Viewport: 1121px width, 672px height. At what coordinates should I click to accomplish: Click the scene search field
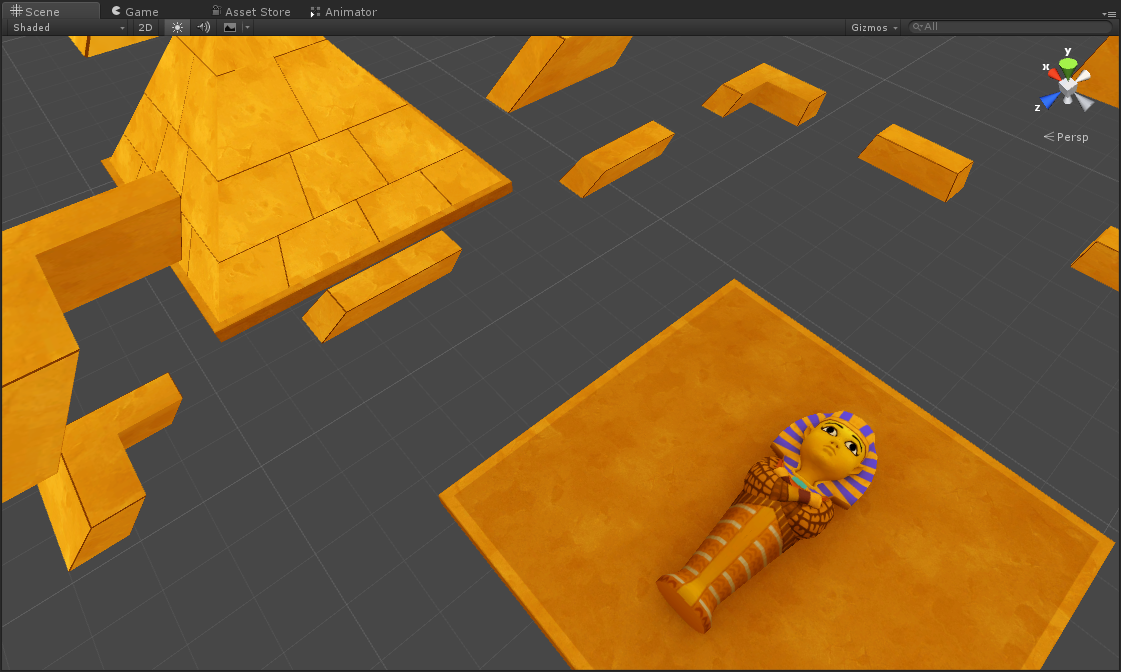[x=1010, y=26]
